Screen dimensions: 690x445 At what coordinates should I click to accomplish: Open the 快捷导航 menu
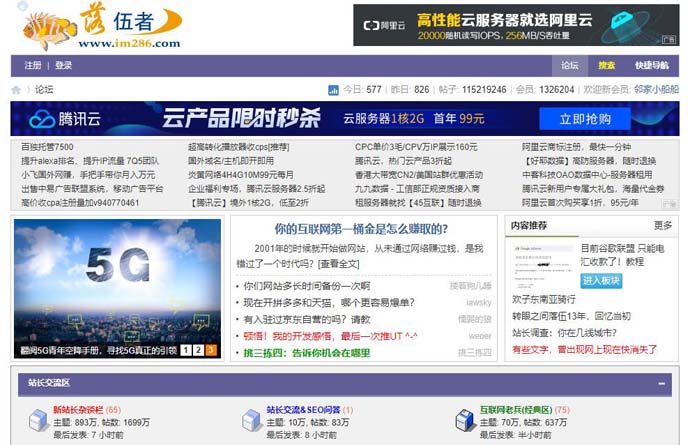pos(652,66)
